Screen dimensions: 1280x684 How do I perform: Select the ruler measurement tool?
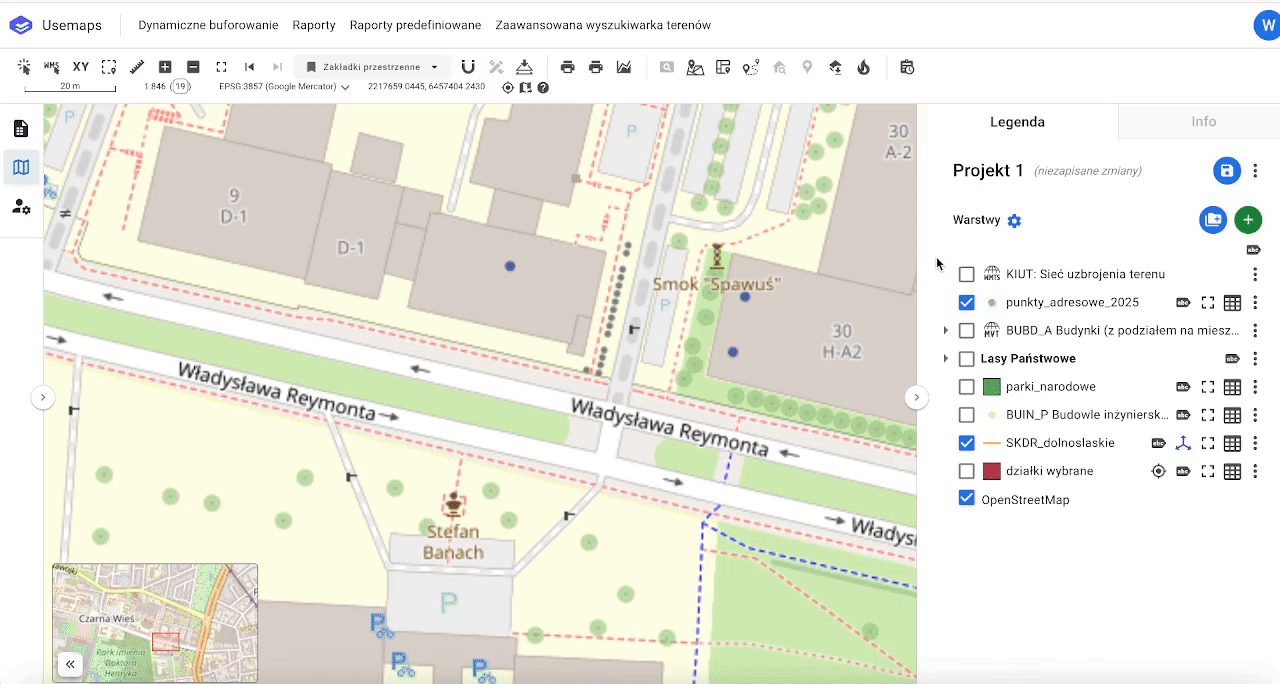click(137, 67)
